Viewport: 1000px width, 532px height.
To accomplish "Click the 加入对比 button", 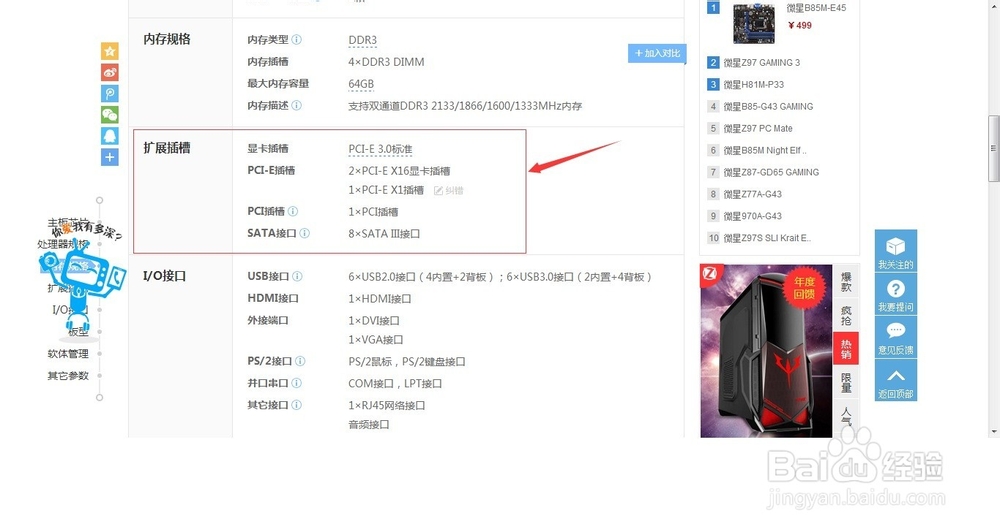I will tap(657, 54).
